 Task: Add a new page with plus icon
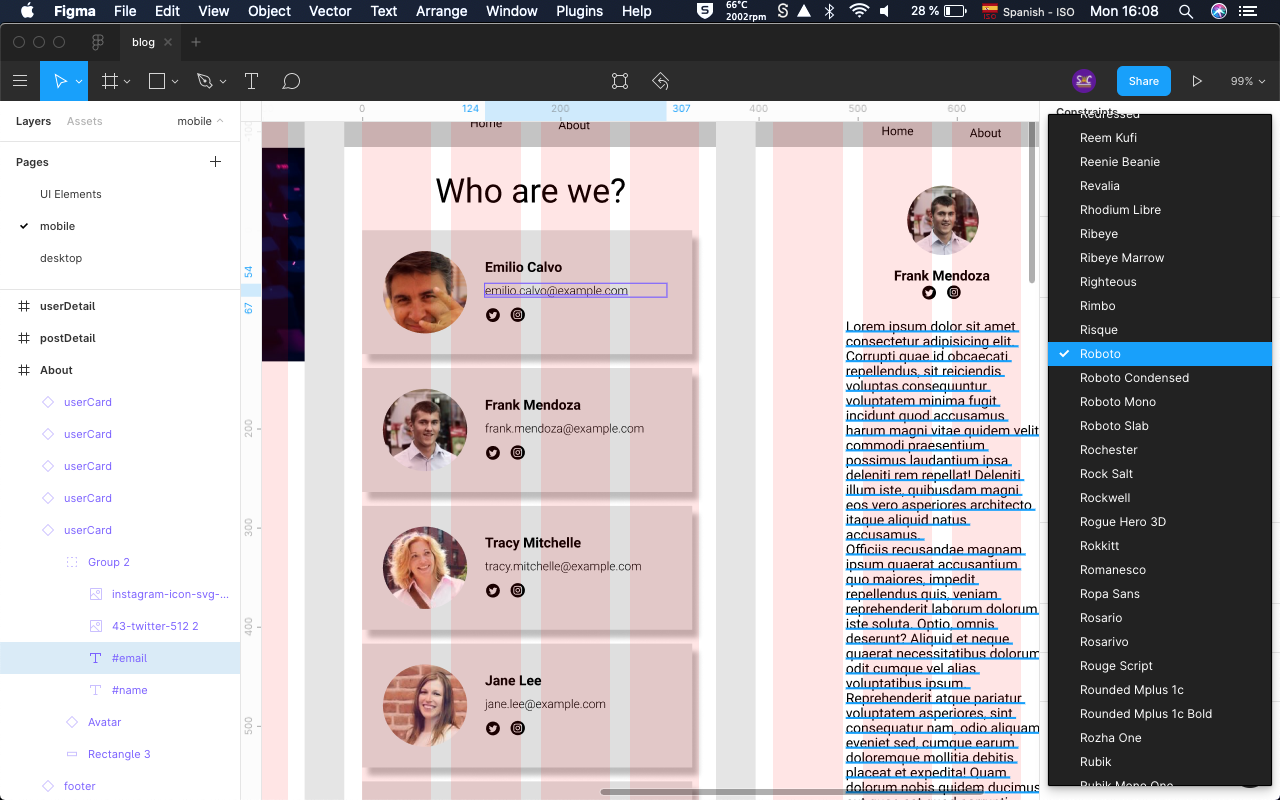[x=215, y=161]
